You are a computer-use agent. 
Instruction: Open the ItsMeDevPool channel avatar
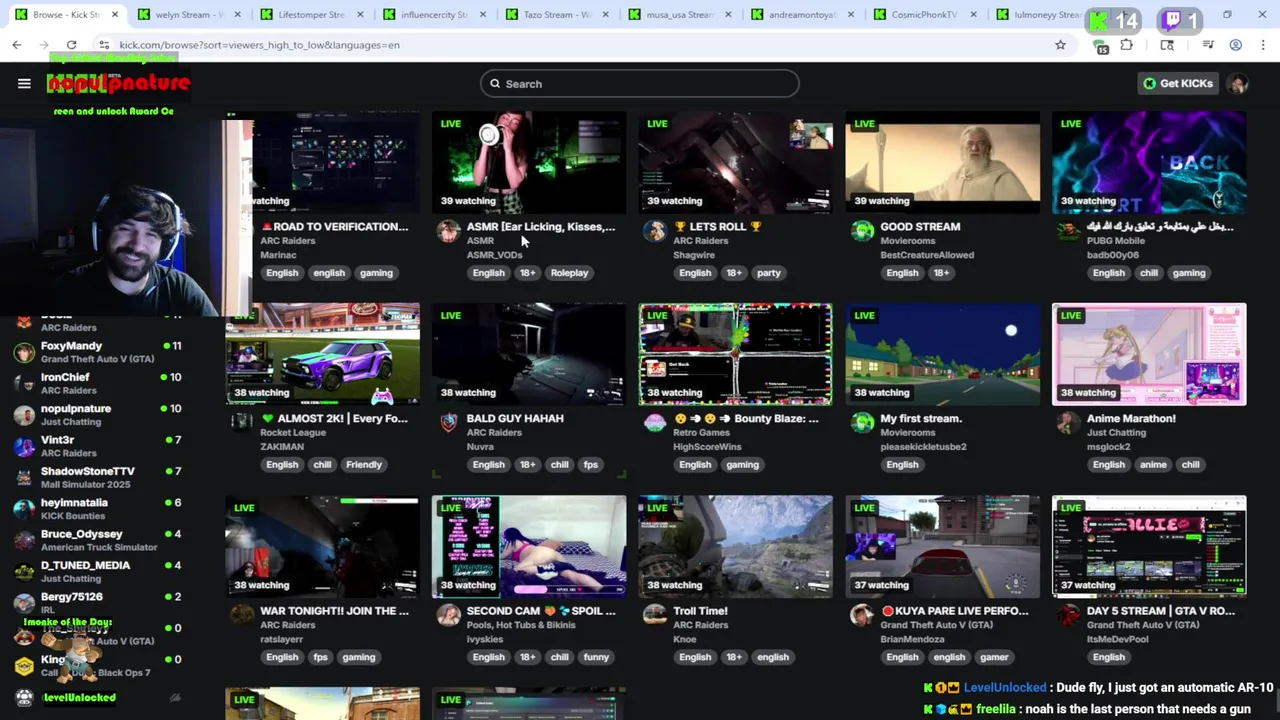click(1068, 615)
